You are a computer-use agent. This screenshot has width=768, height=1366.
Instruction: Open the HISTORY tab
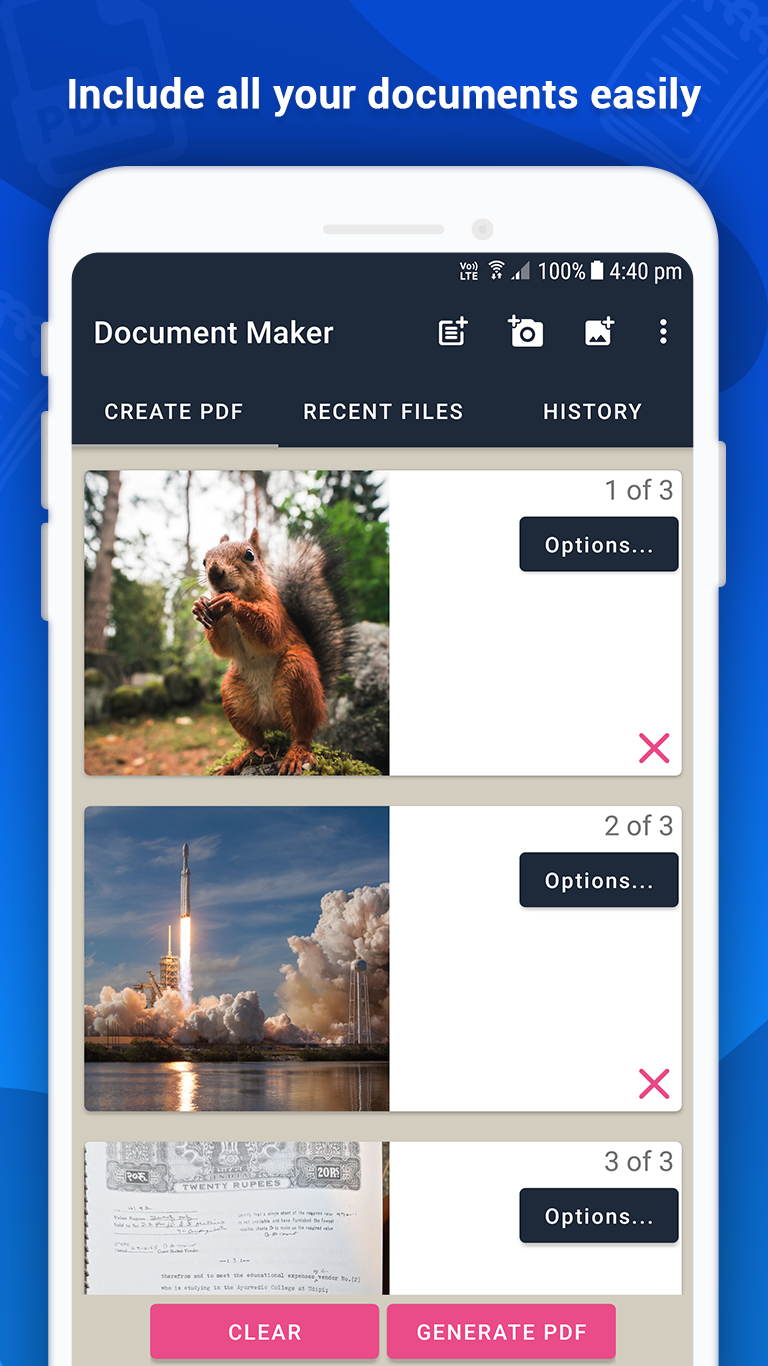(592, 412)
